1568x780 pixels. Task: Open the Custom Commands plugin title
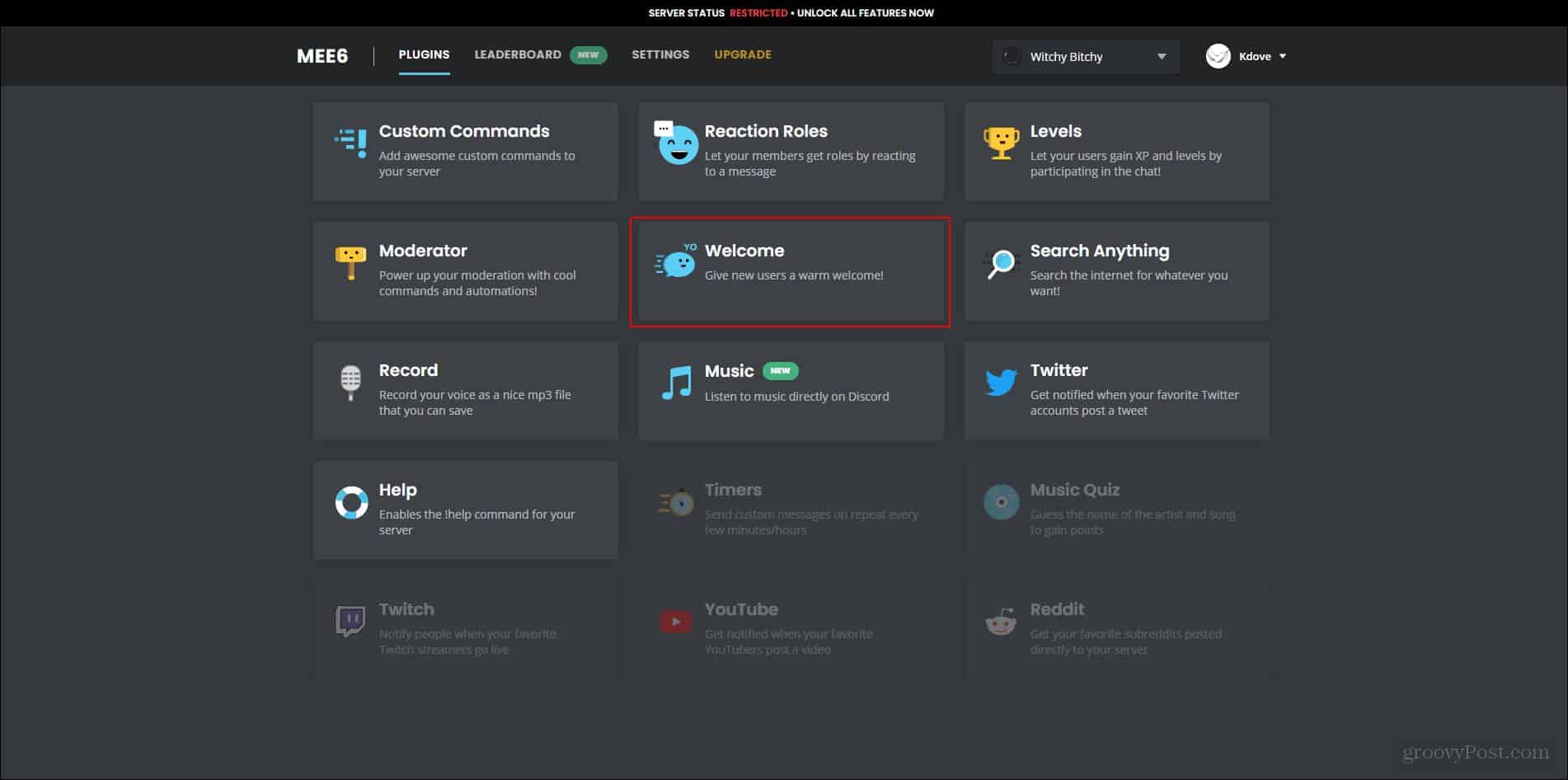464,131
